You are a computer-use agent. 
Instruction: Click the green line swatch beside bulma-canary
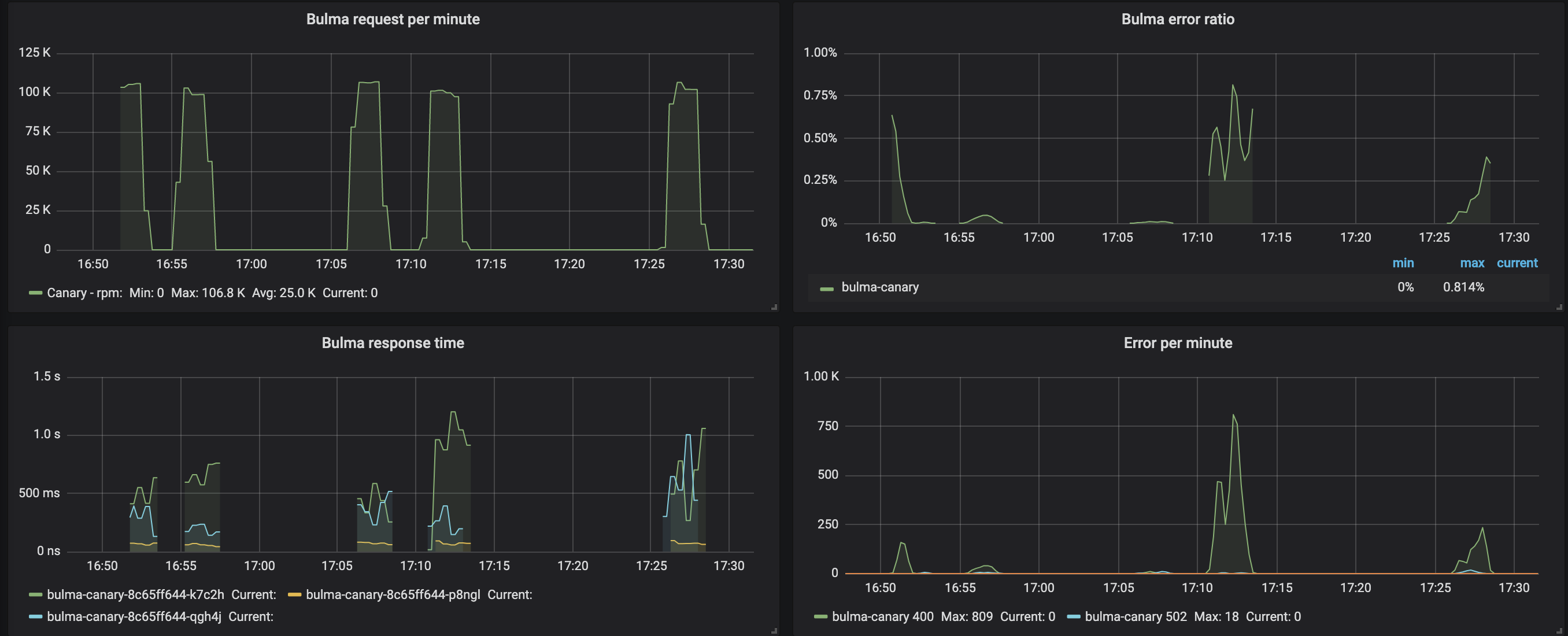tap(827, 287)
